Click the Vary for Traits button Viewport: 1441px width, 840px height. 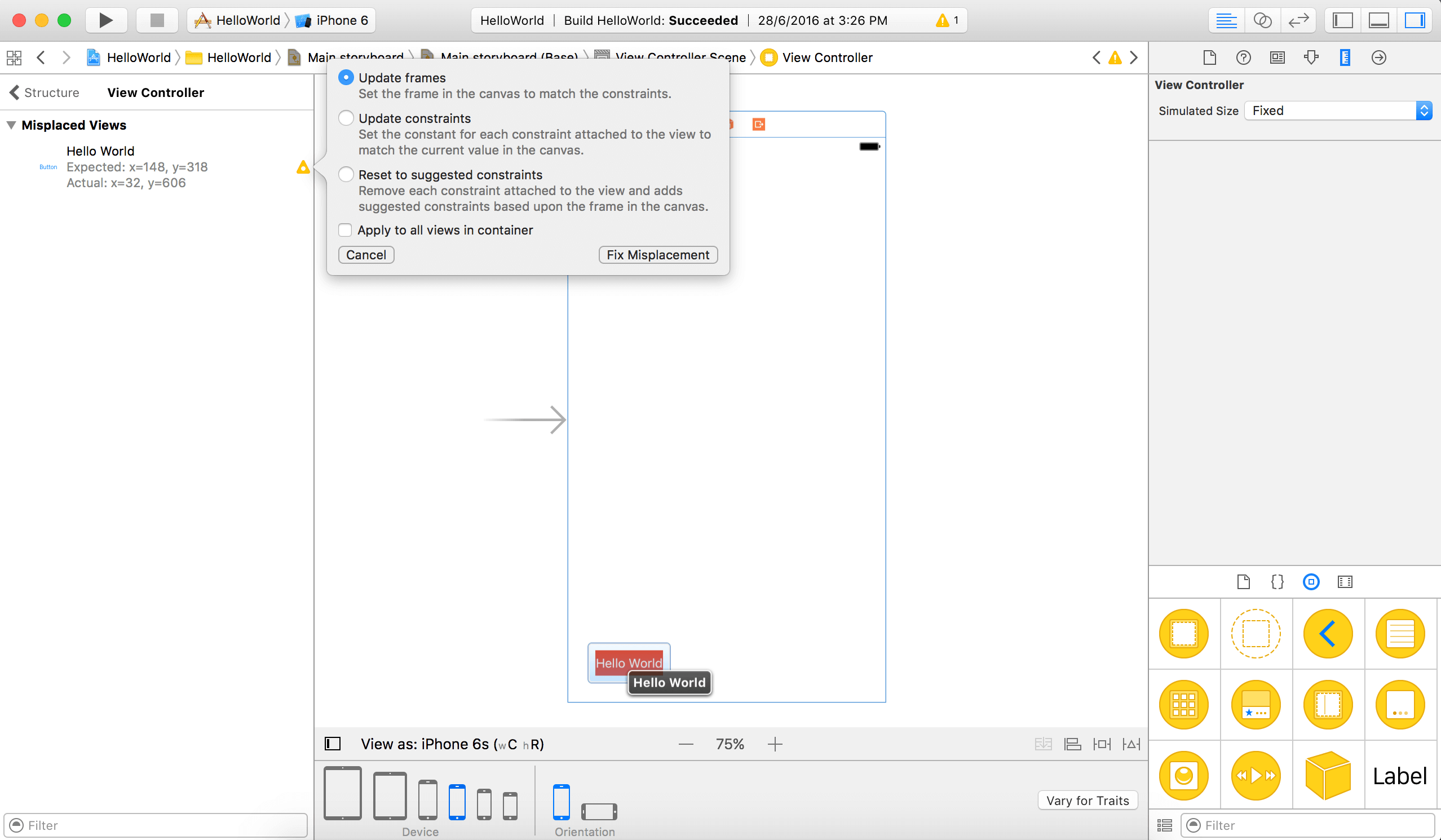coord(1087,801)
